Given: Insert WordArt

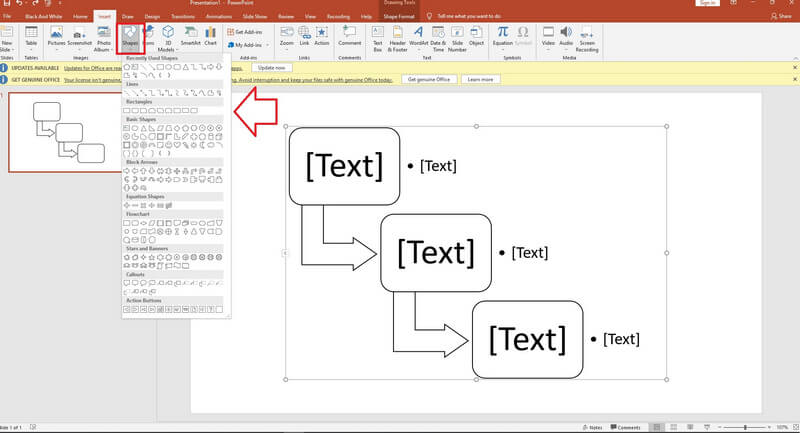Looking at the screenshot, I should click(418, 37).
